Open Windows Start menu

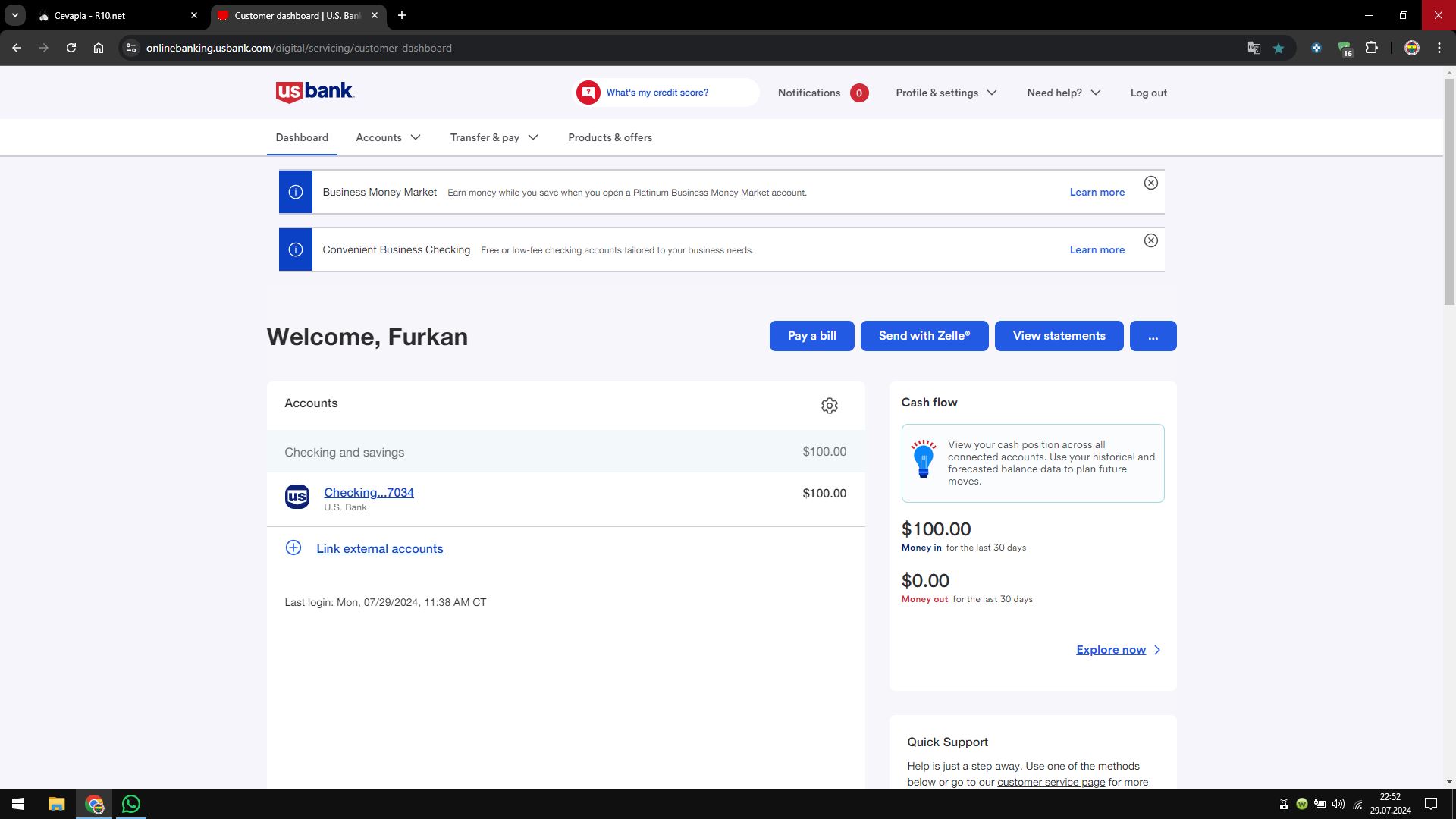pos(18,804)
